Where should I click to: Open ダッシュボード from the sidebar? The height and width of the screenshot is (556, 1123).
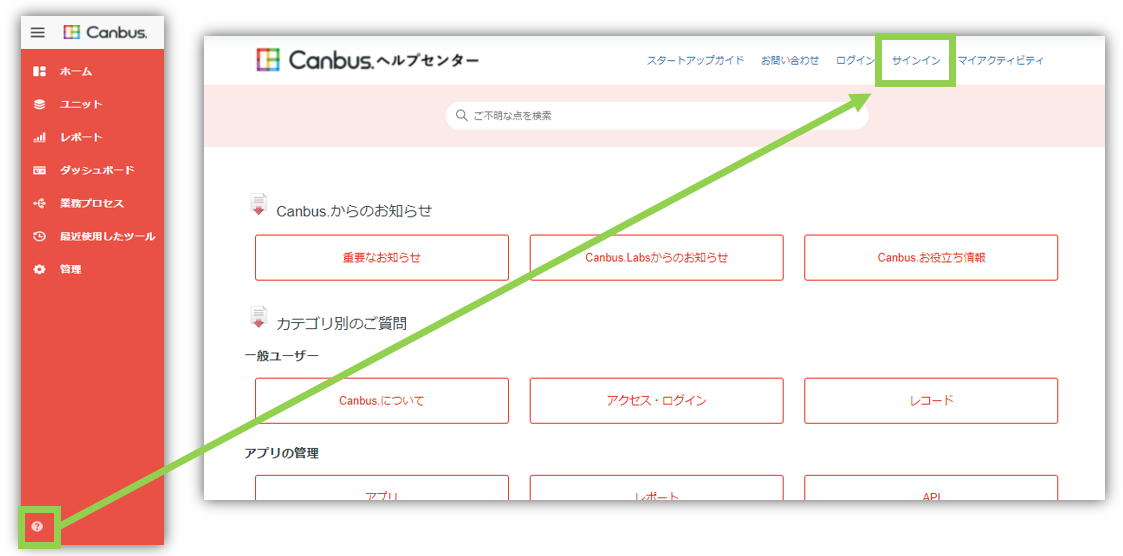(x=97, y=171)
